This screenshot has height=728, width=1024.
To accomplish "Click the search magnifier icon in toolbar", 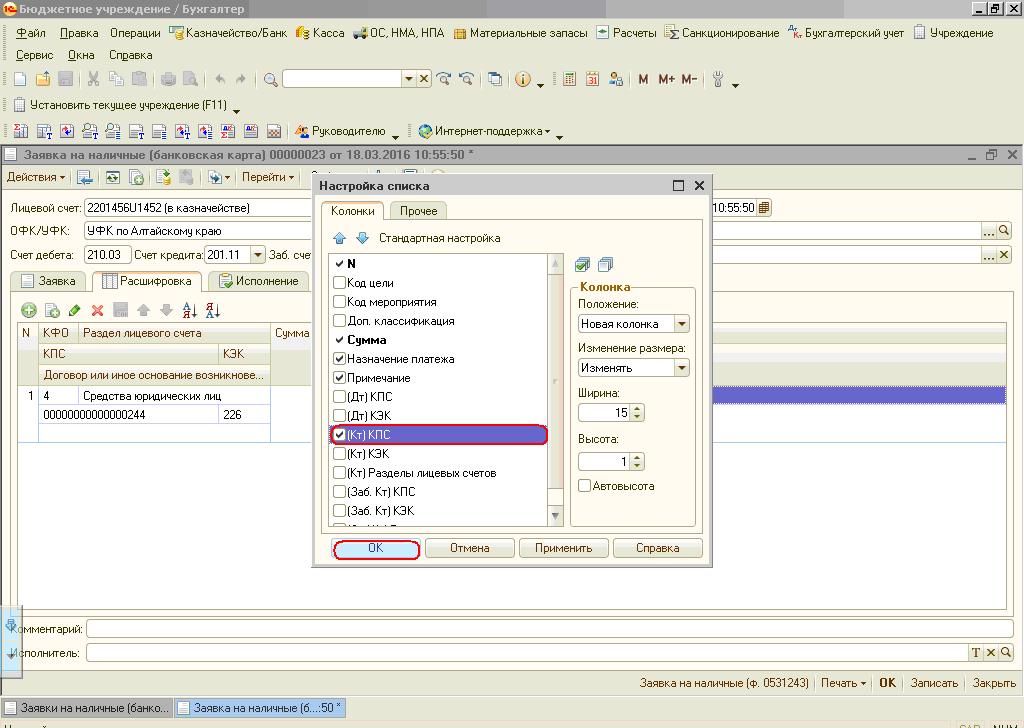I will point(271,80).
